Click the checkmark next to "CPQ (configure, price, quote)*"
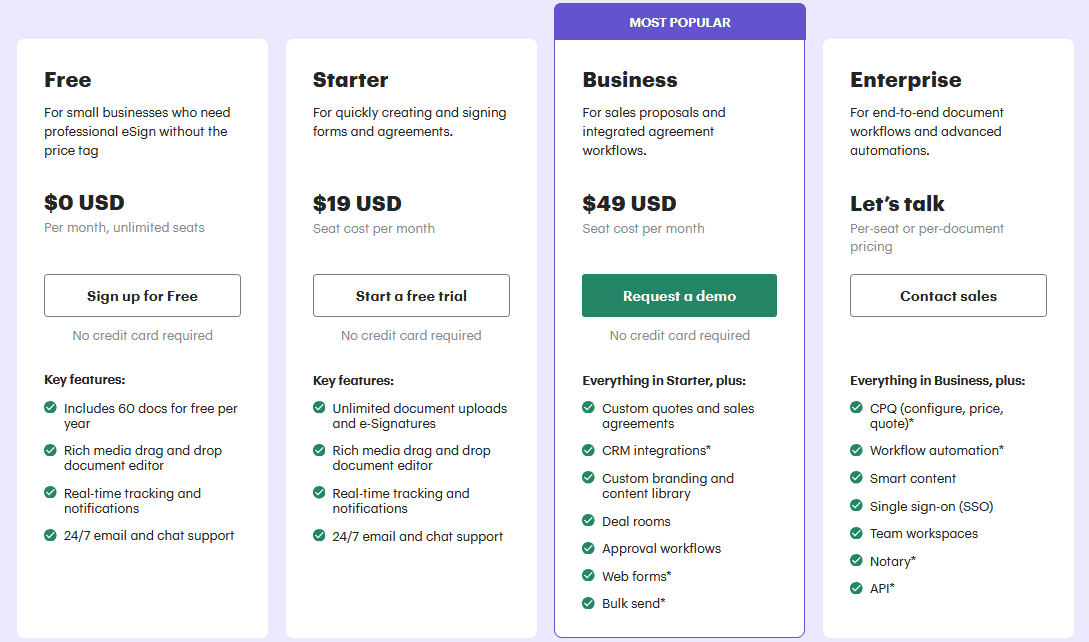The image size is (1089, 642). click(x=856, y=408)
